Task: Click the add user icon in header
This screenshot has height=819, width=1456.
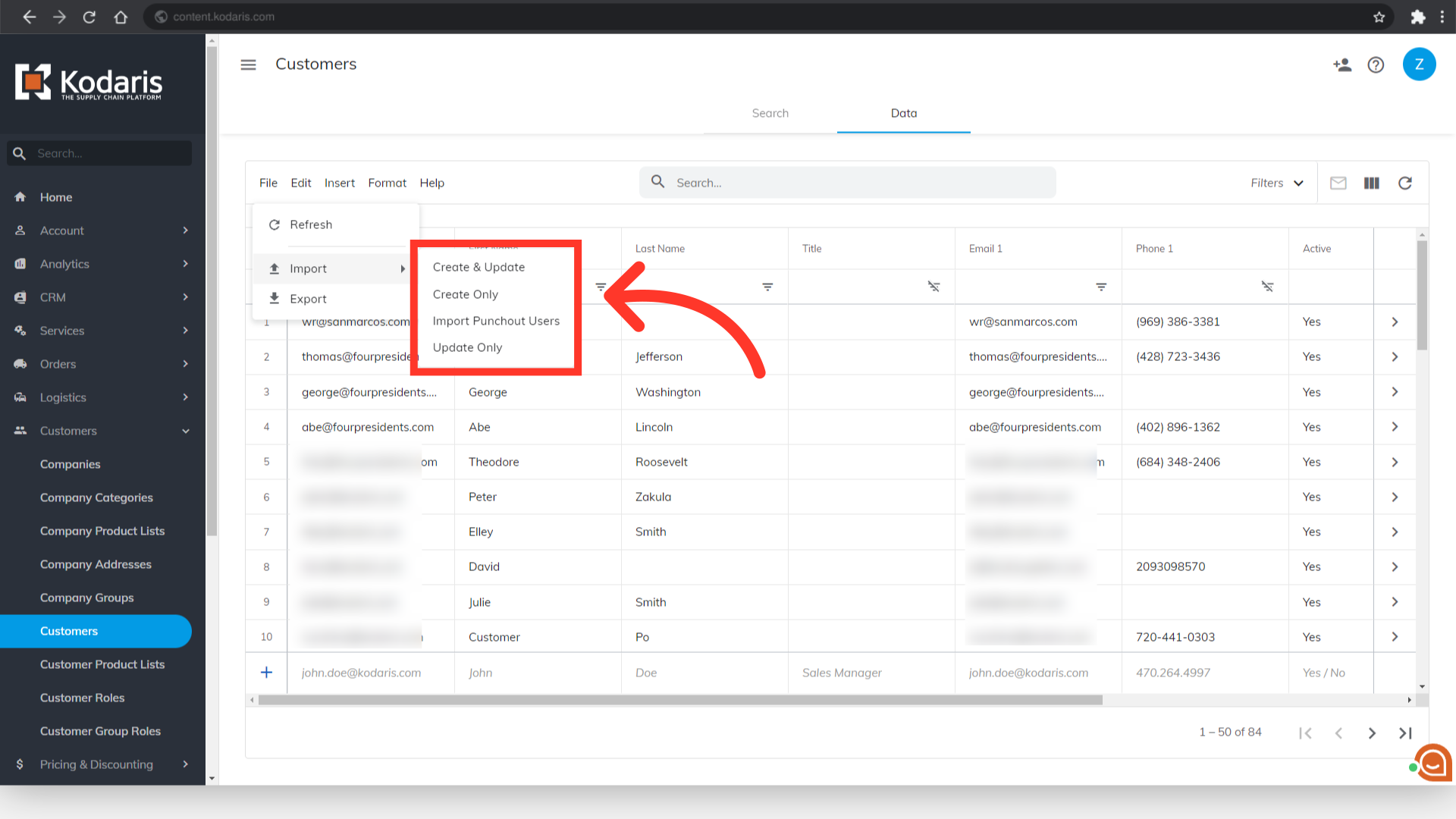Action: point(1341,65)
